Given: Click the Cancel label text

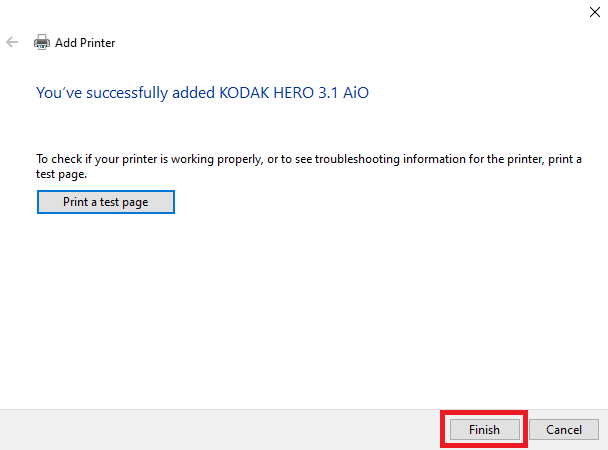Looking at the screenshot, I should click(564, 429).
